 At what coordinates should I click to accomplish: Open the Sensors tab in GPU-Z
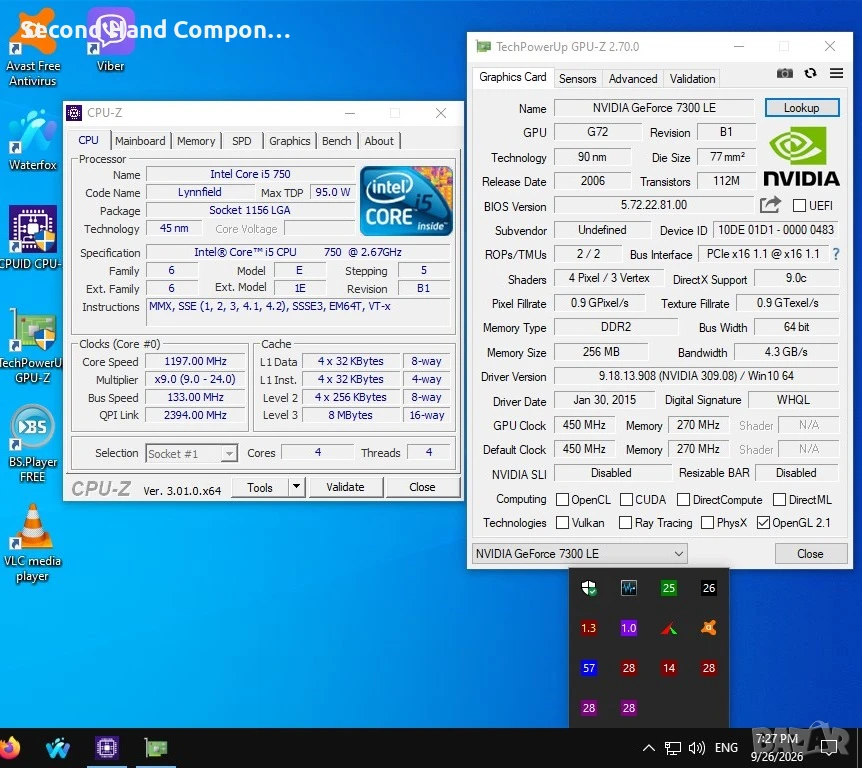tap(577, 79)
